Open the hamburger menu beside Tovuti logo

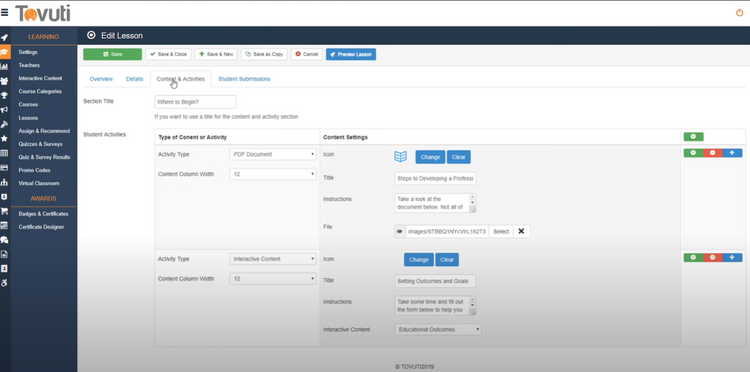(4, 13)
